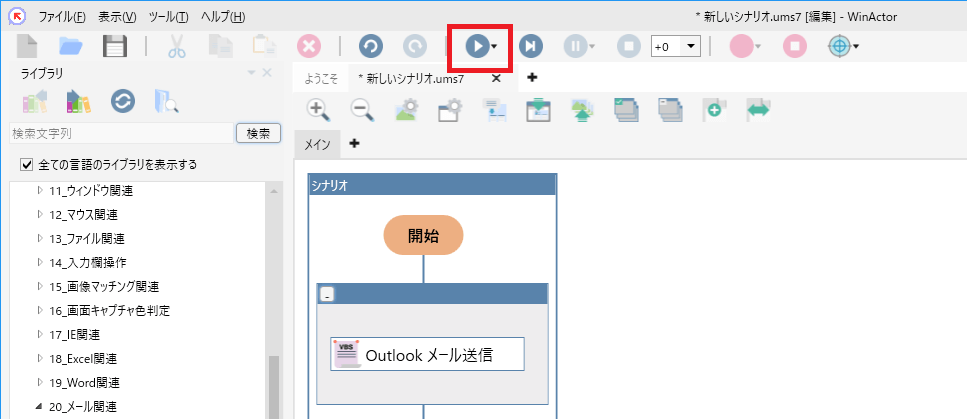Image resolution: width=967 pixels, height=419 pixels.
Task: Run the scenario with play button
Action: coord(477,46)
